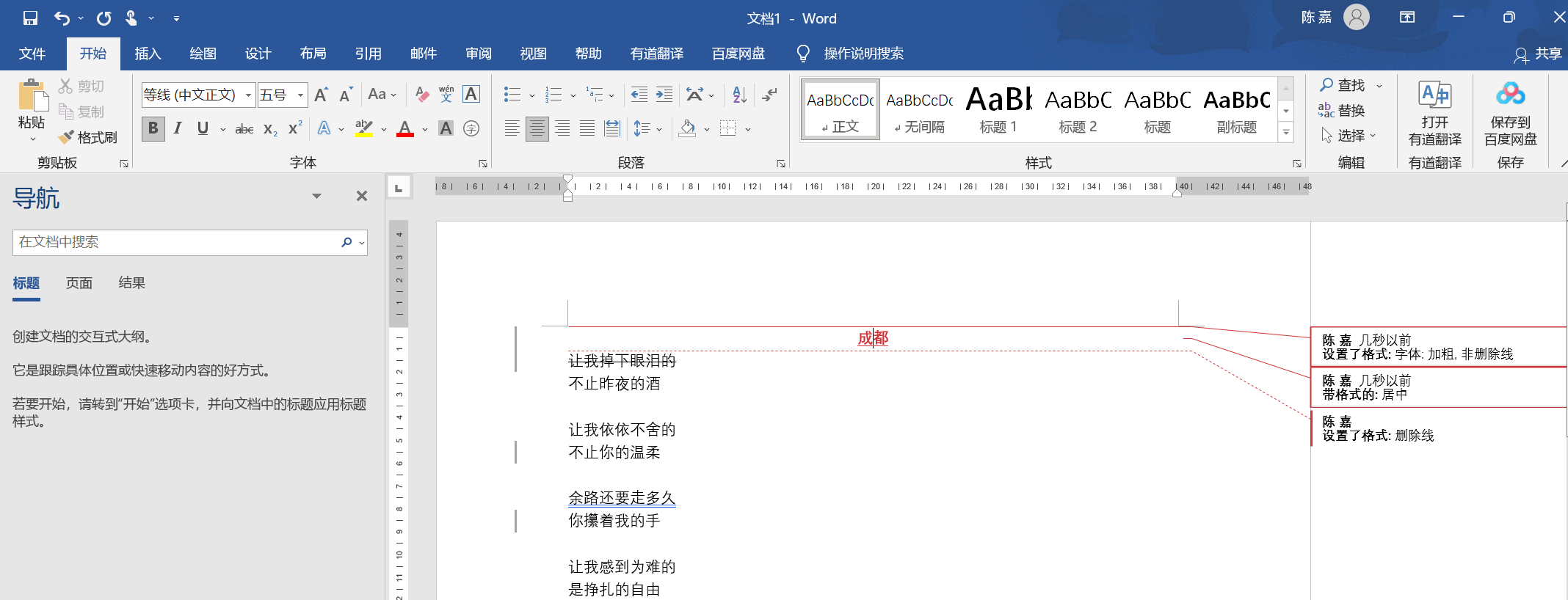This screenshot has width=1568, height=600.
Task: Apply distributed alignment icon
Action: coord(612,128)
